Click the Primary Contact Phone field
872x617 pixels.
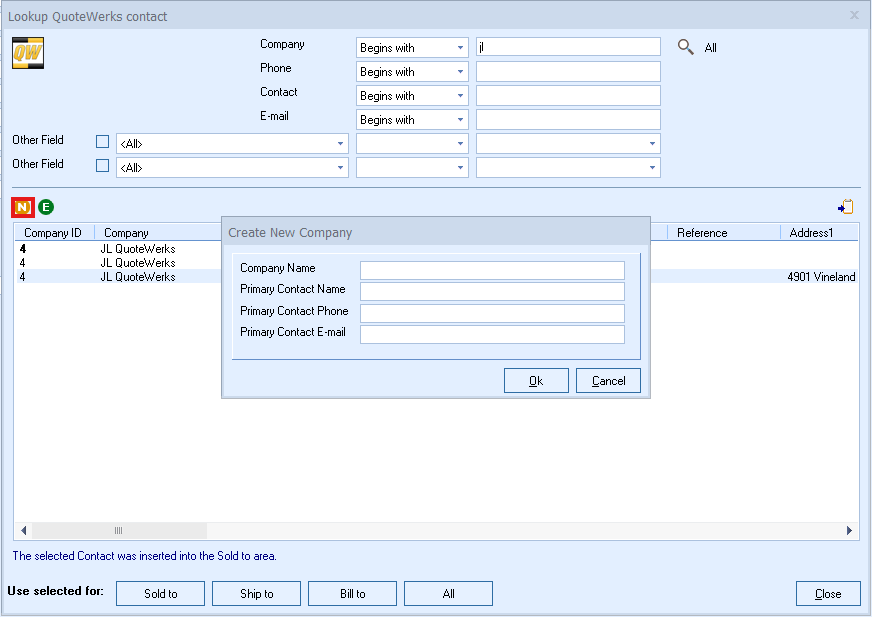(x=492, y=313)
